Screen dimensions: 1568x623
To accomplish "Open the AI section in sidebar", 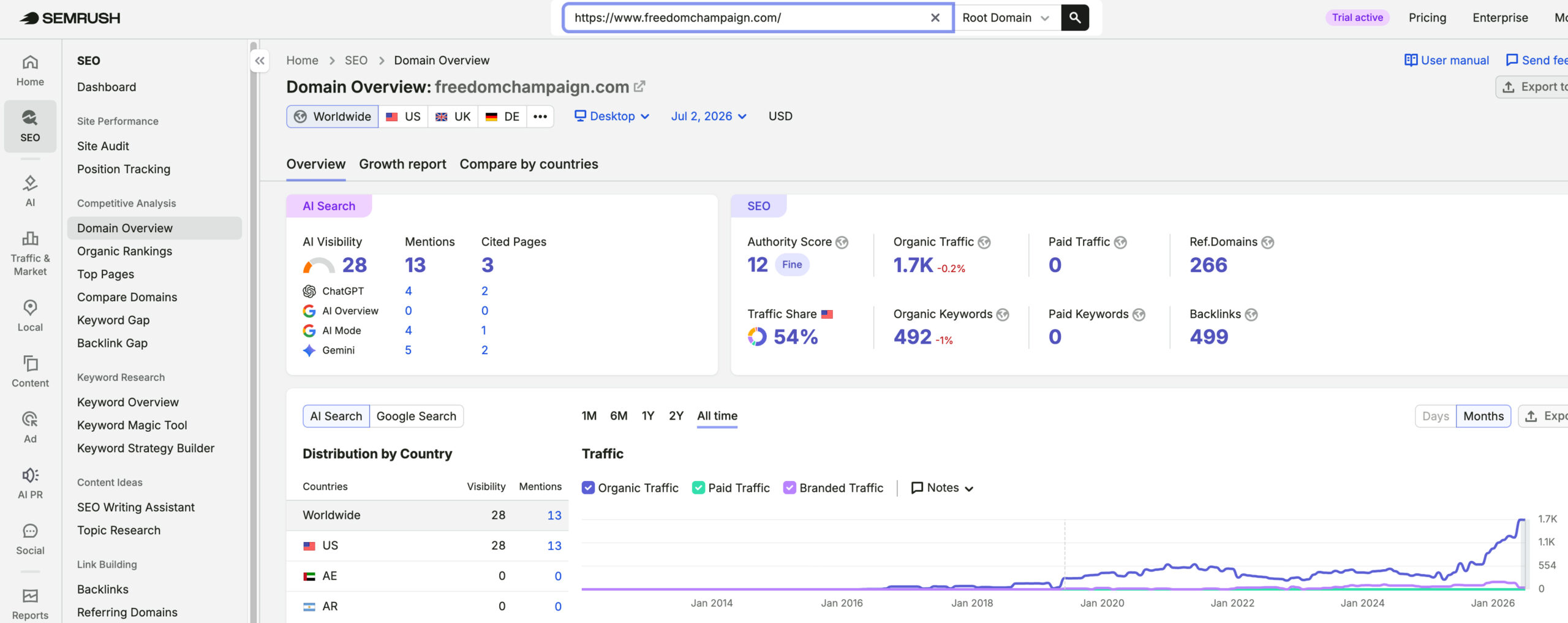I will tap(30, 191).
